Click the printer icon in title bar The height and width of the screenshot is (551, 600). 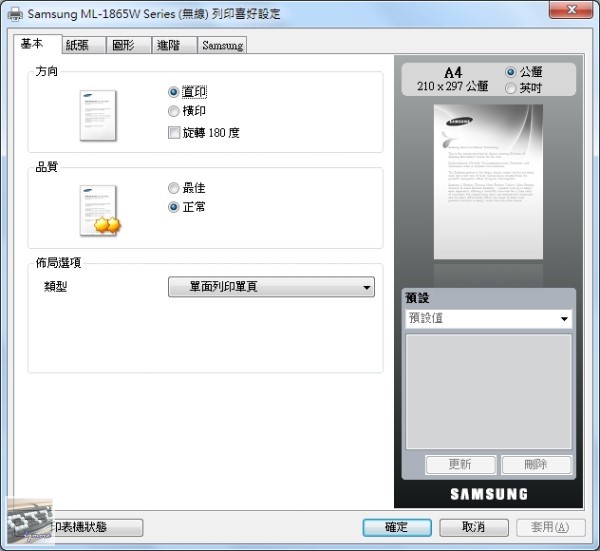(x=15, y=14)
